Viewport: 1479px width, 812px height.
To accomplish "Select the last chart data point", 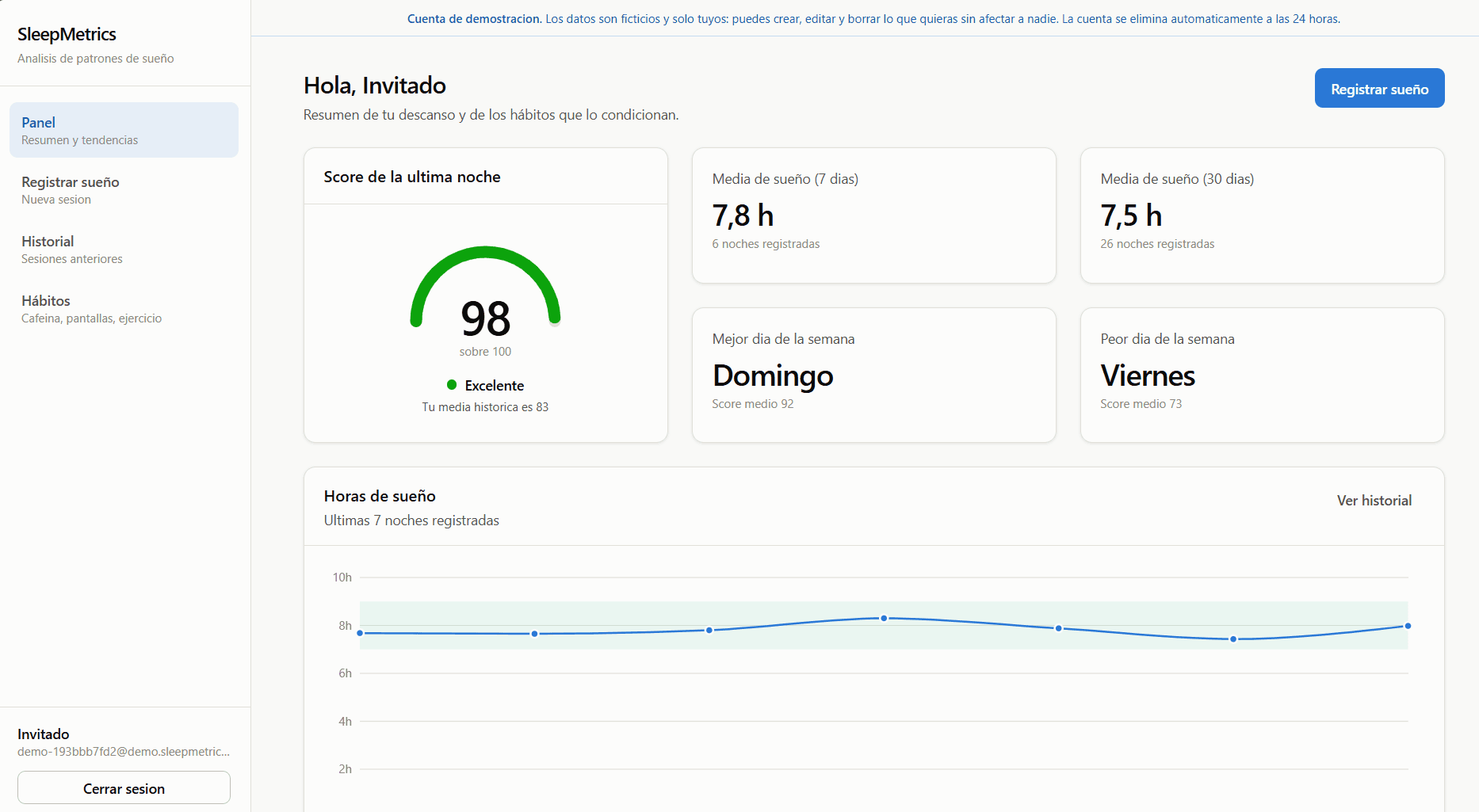I will (x=1408, y=626).
